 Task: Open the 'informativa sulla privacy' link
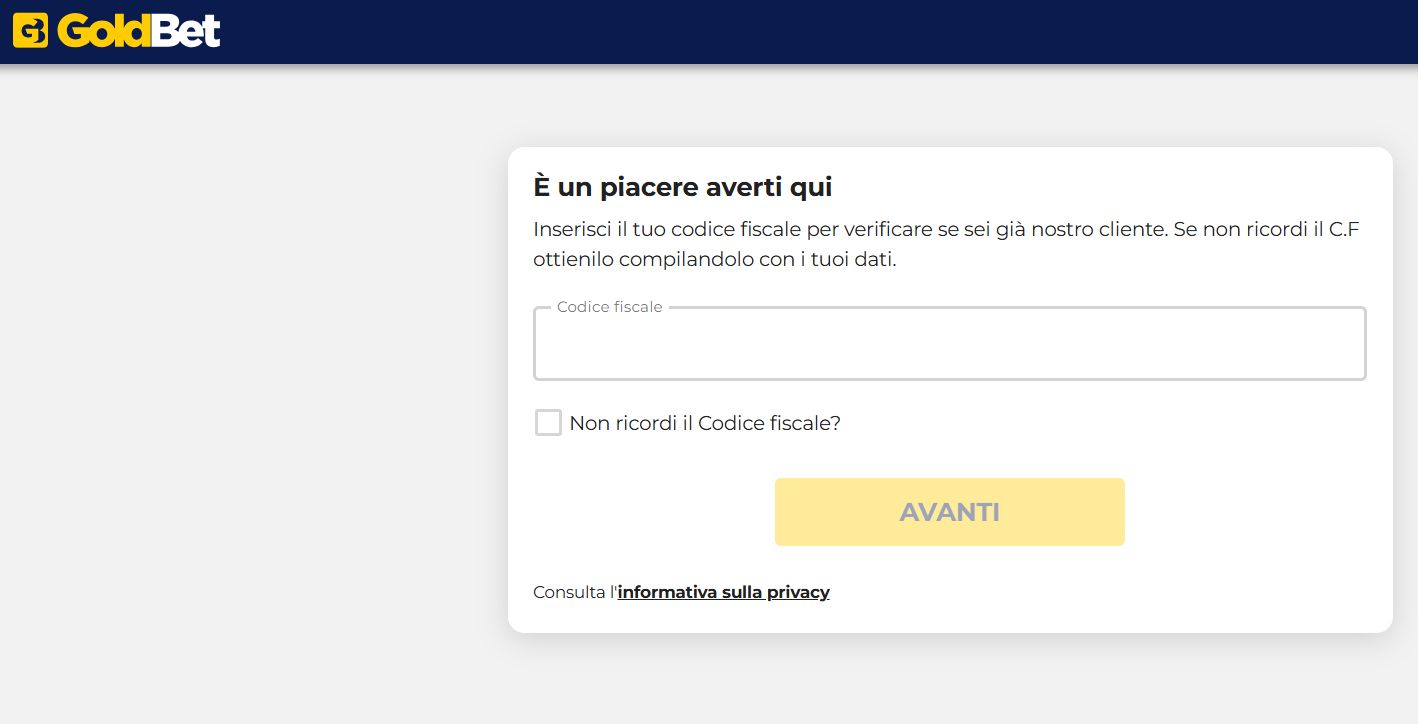click(x=723, y=592)
